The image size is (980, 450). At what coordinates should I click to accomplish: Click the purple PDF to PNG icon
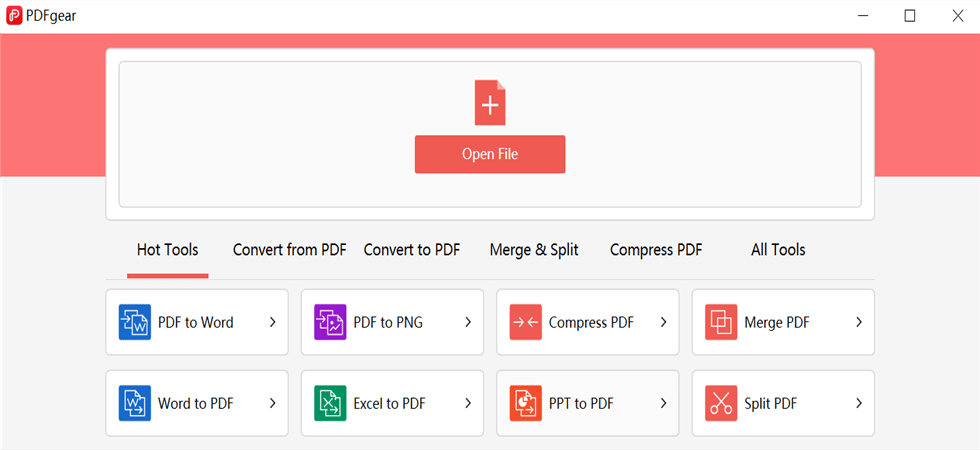pyautogui.click(x=330, y=322)
